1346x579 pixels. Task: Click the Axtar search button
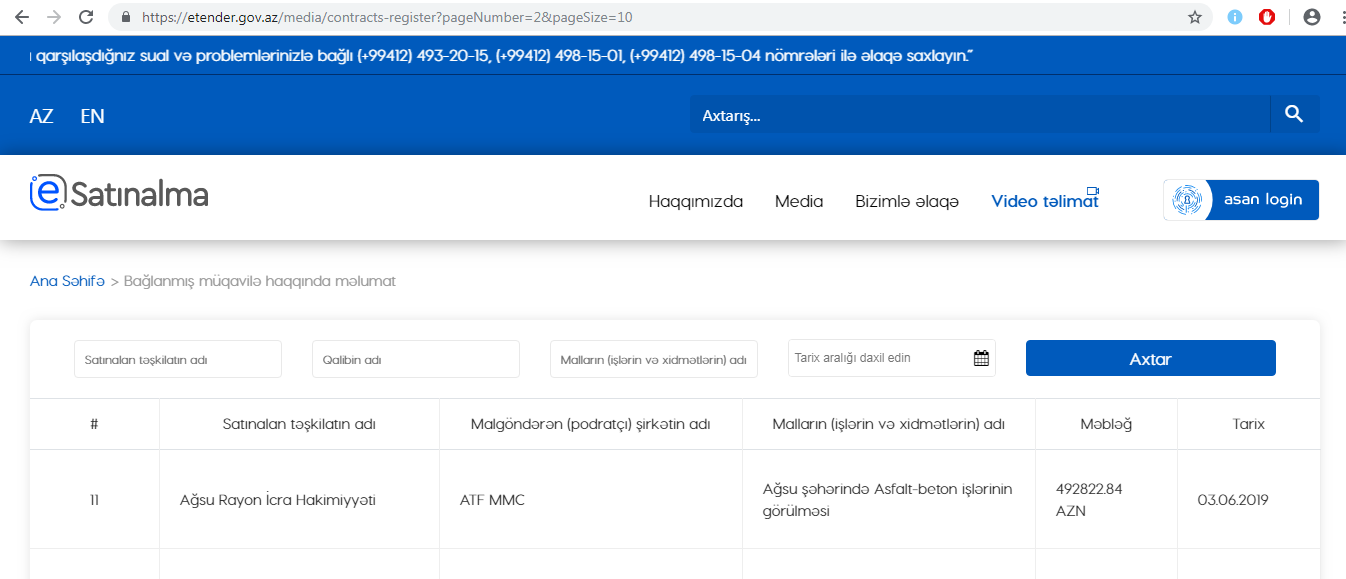[1150, 358]
